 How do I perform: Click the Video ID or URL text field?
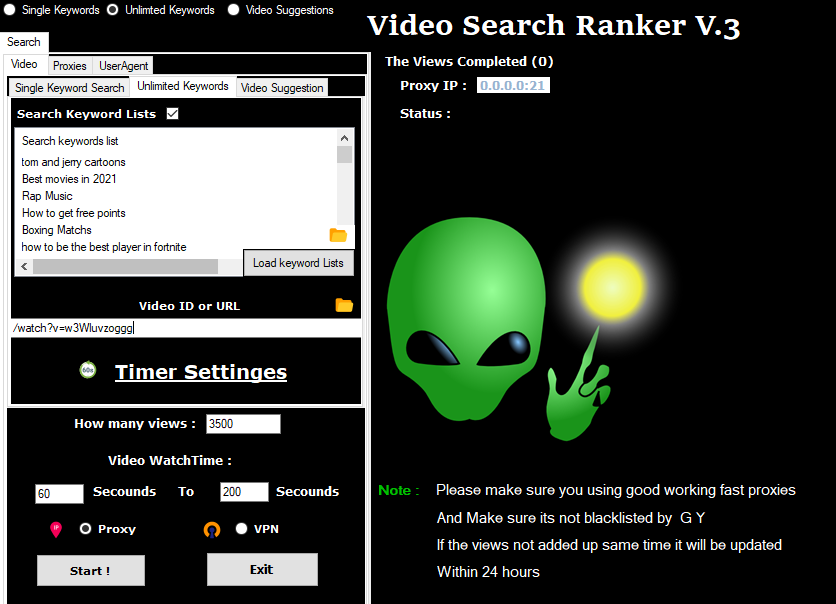coord(186,328)
